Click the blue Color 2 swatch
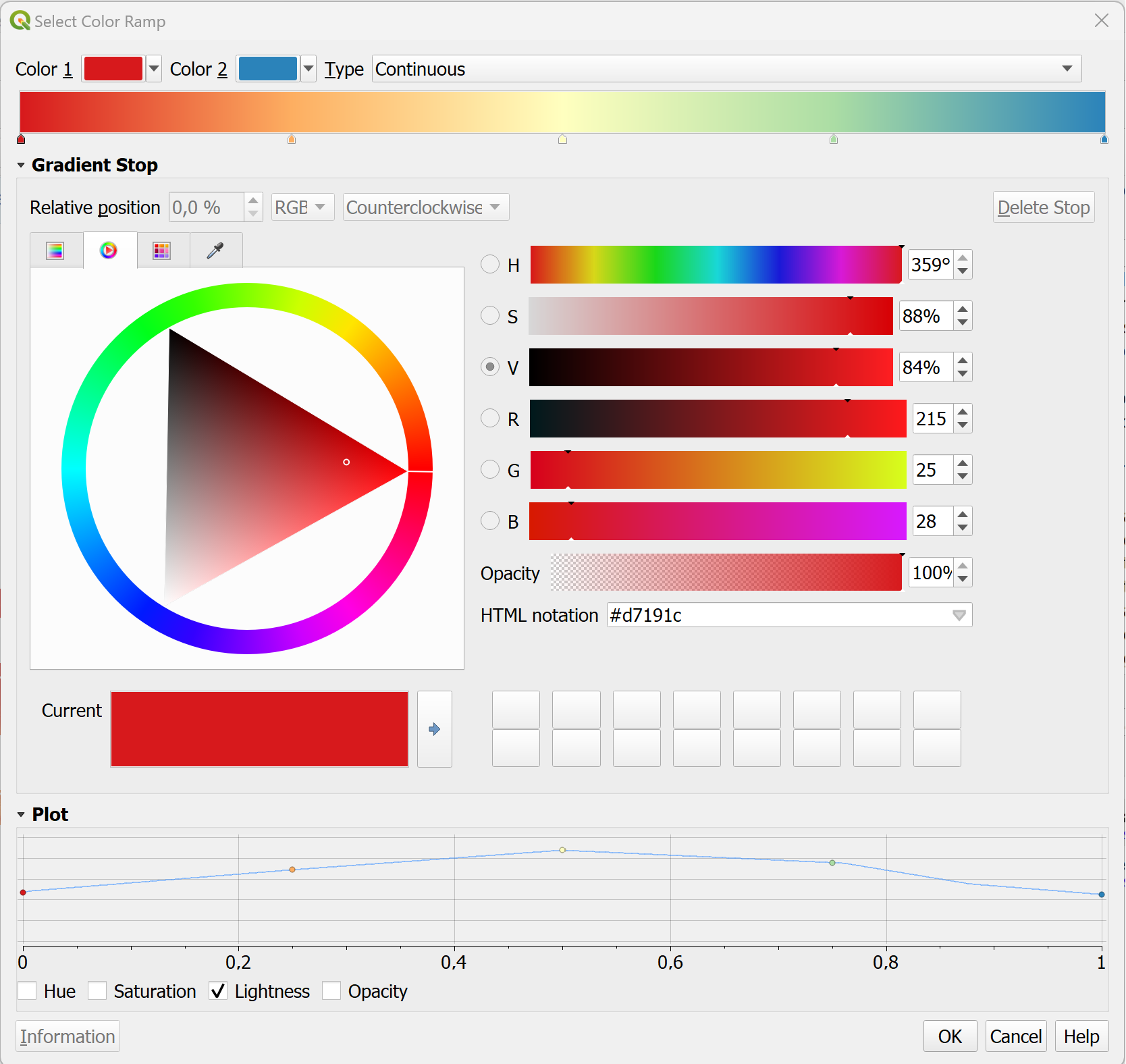This screenshot has width=1126, height=1064. click(268, 69)
